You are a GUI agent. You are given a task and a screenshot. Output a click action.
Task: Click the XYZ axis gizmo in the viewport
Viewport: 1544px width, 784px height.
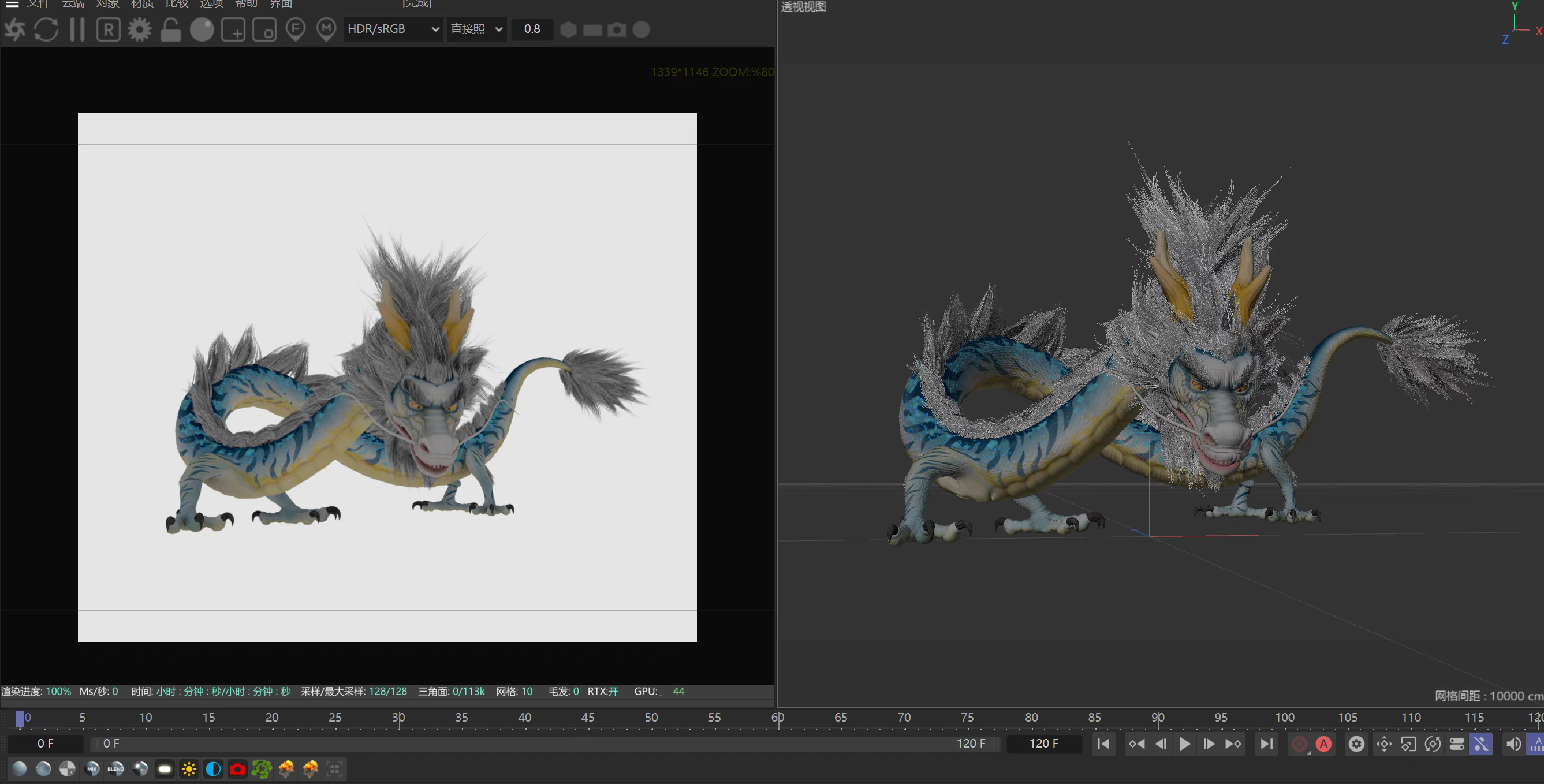click(1521, 24)
